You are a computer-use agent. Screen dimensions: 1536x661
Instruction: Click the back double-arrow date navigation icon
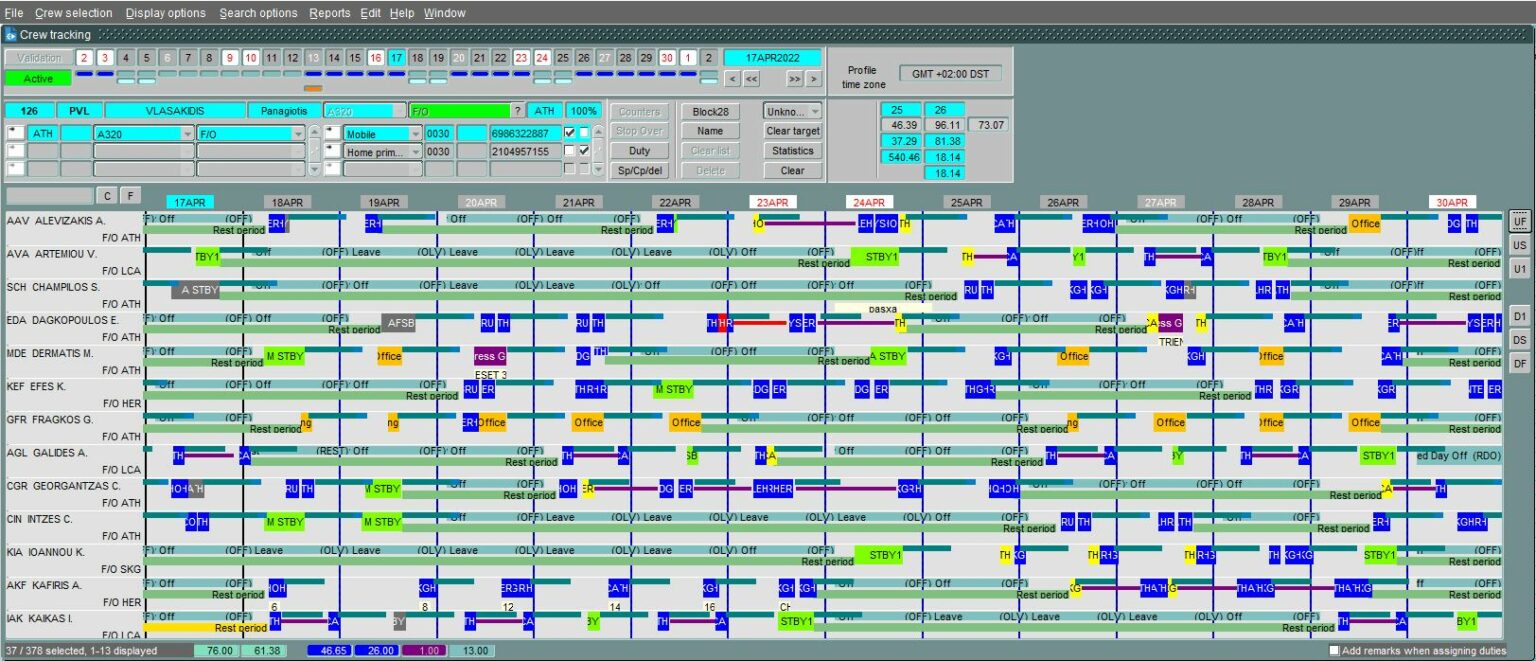tap(751, 79)
